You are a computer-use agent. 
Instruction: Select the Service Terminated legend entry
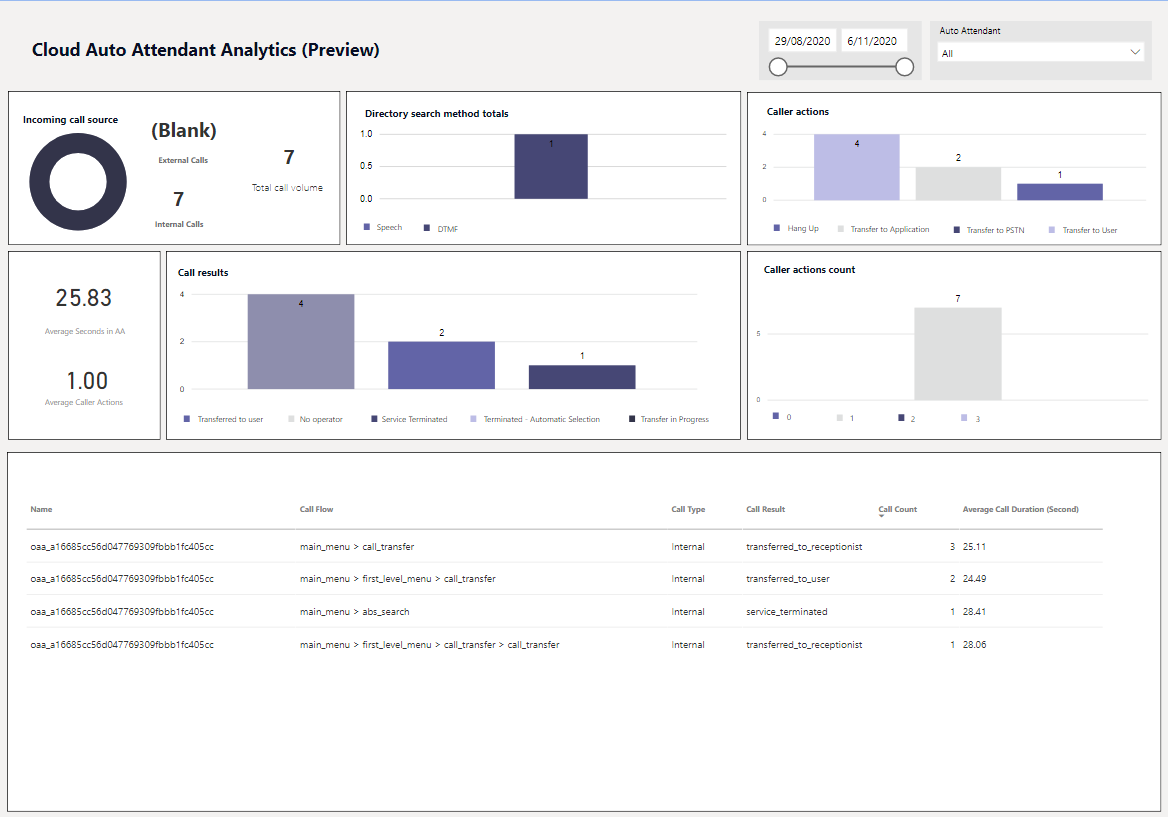[x=409, y=419]
